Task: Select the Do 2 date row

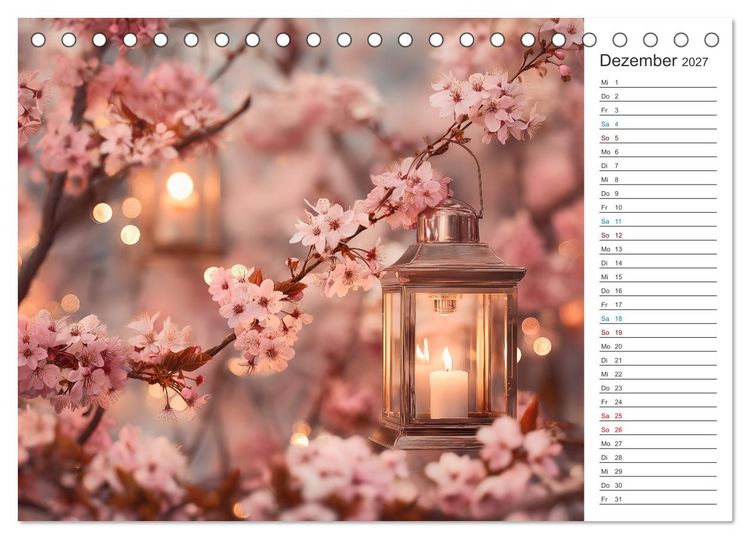Action: click(x=658, y=96)
